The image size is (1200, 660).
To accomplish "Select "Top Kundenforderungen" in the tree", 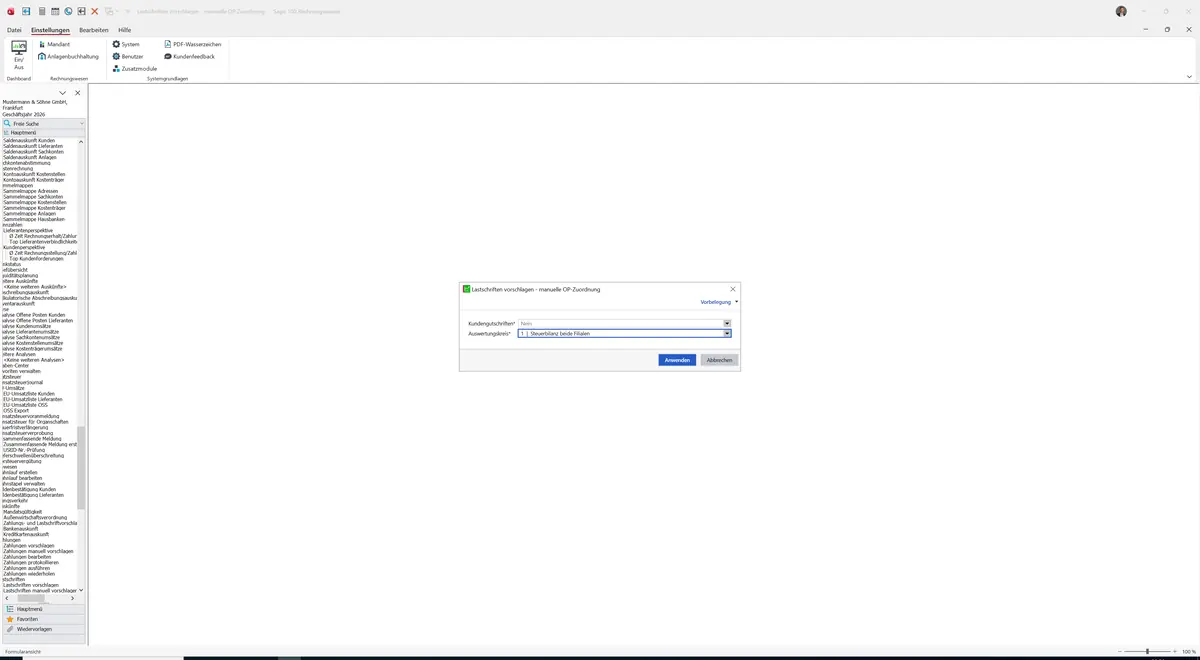I will (36, 259).
